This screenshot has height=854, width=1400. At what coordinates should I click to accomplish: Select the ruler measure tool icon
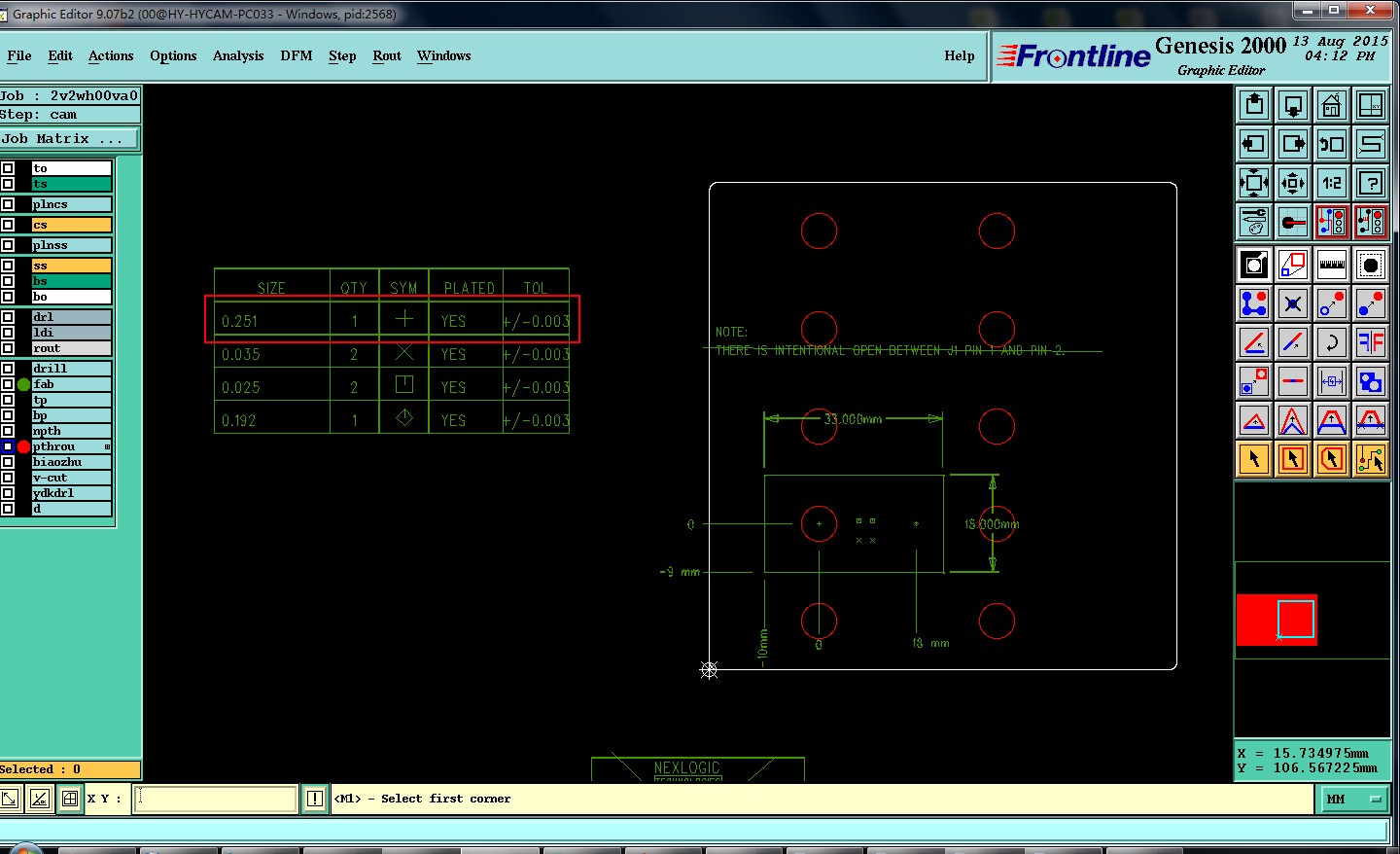[x=1332, y=265]
